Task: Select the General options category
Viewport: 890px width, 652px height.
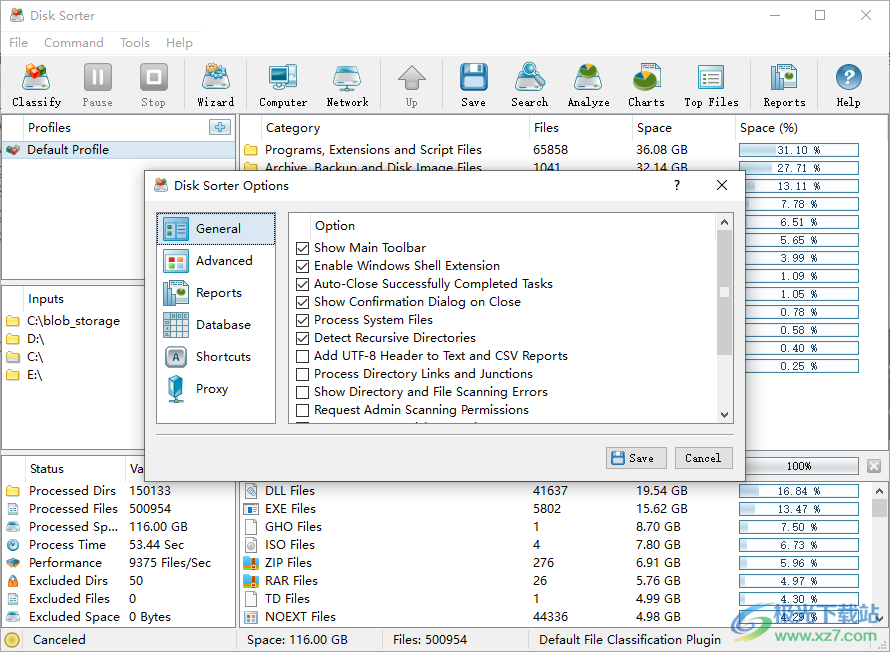Action: [216, 229]
